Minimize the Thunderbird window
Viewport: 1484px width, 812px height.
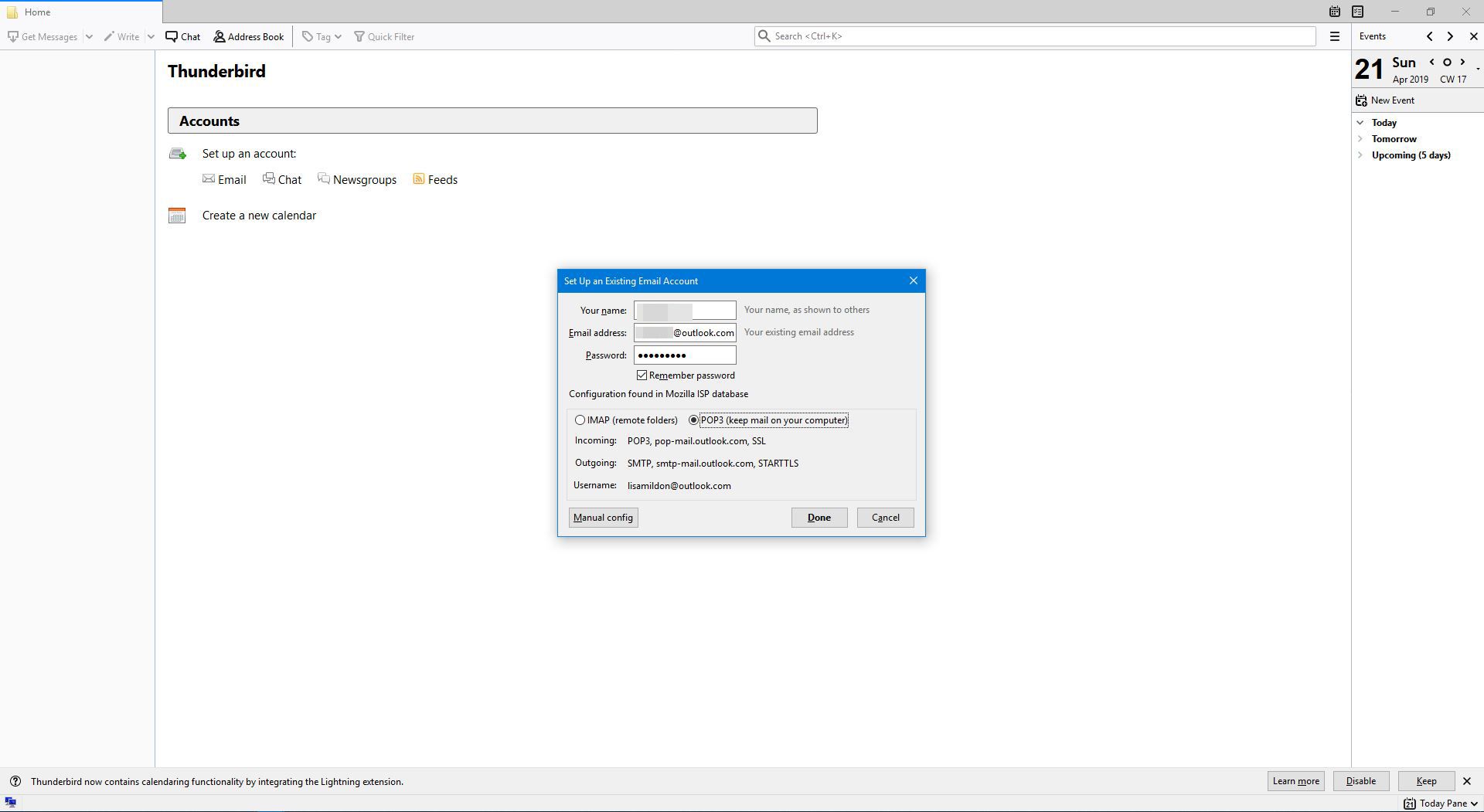[x=1395, y=12]
